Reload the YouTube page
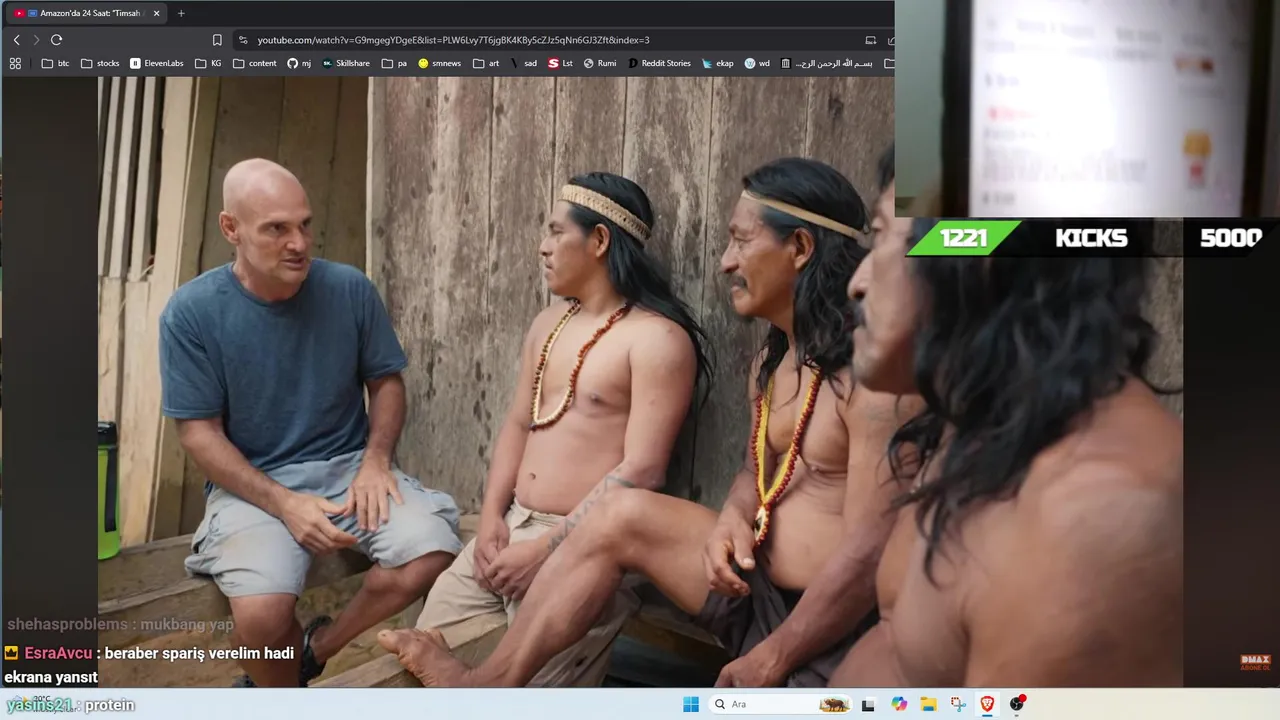 (56, 40)
